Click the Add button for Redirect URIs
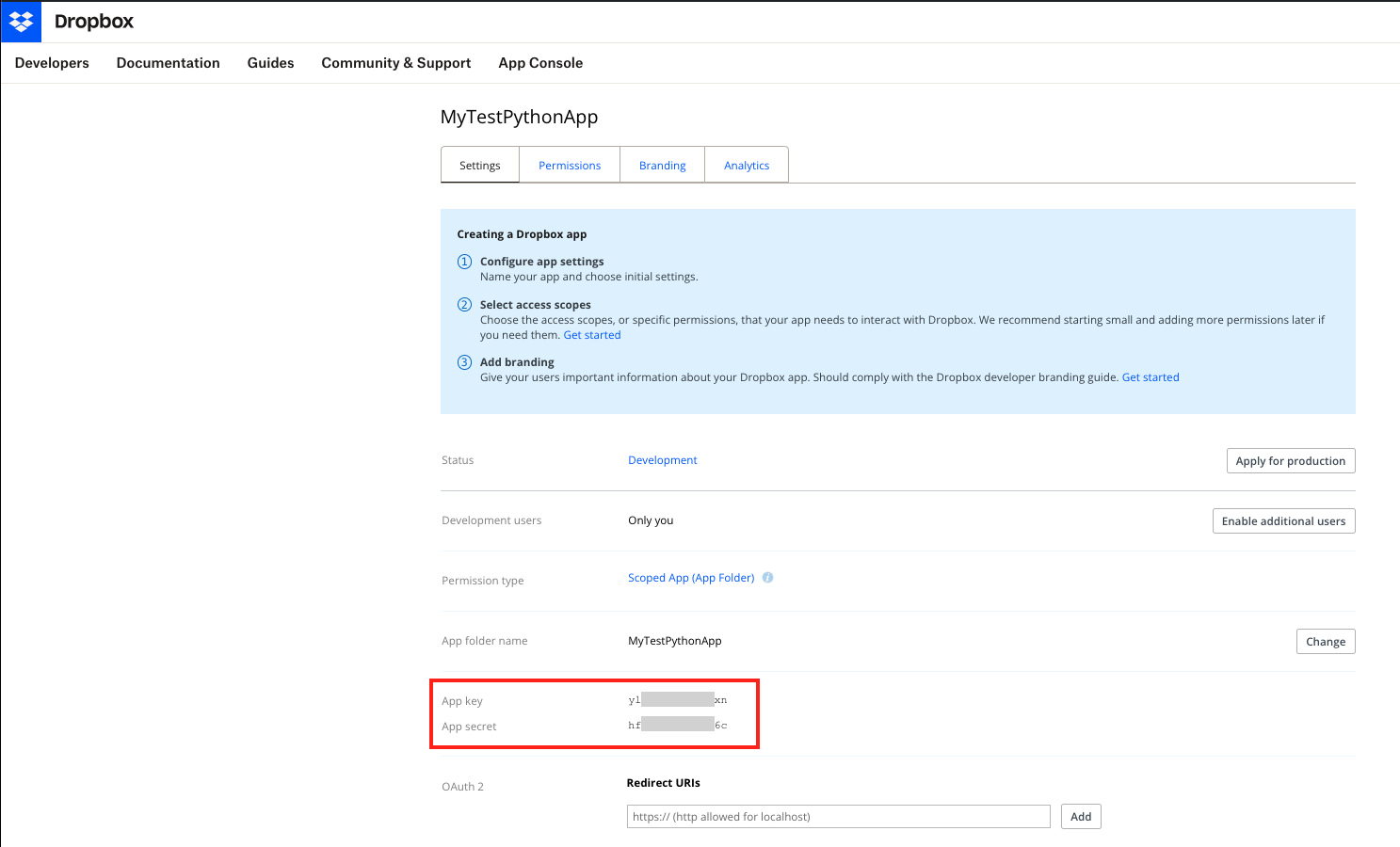Screen dimensions: 1400x847 pos(1081,817)
